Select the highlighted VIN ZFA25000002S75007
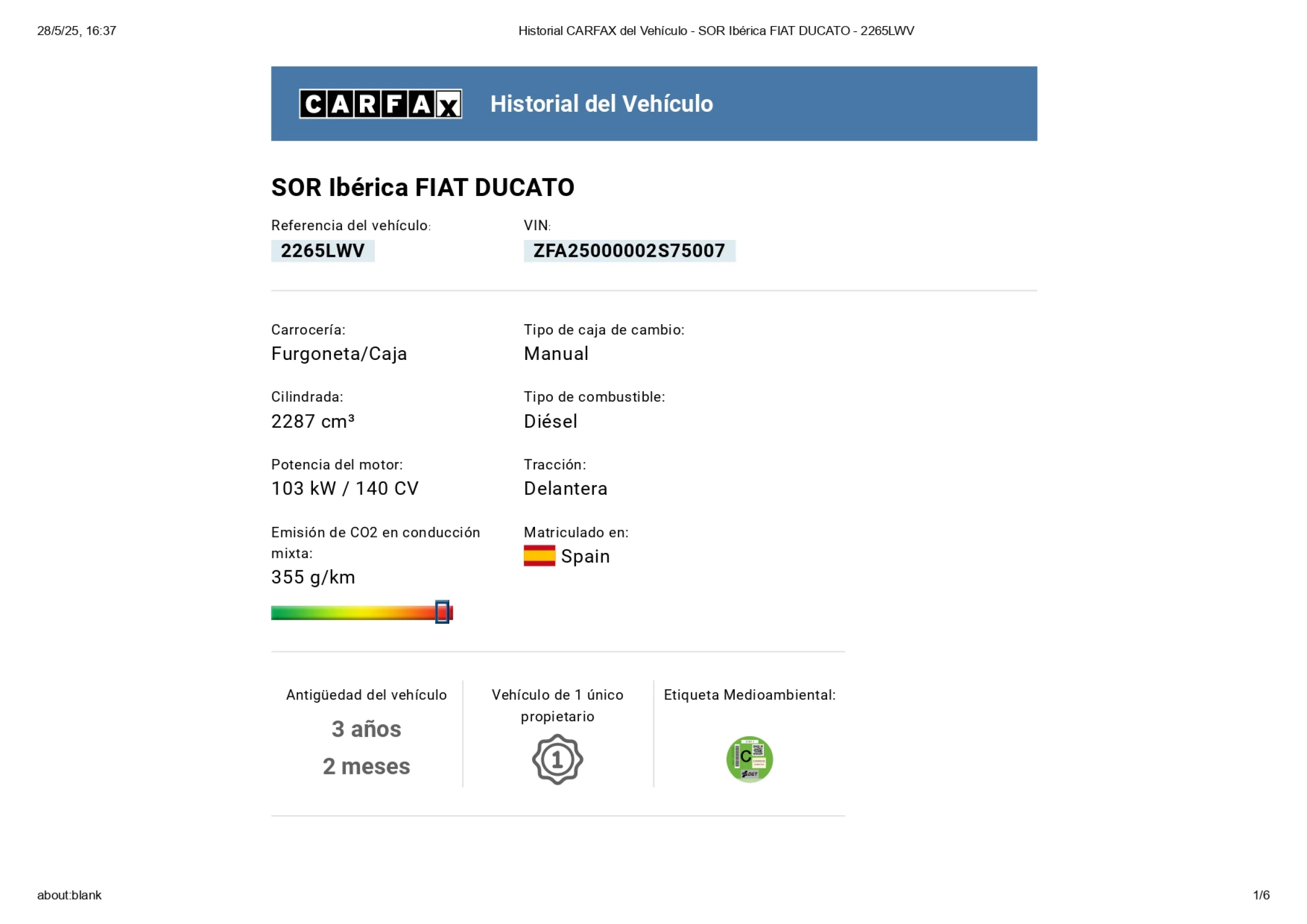 [x=630, y=251]
